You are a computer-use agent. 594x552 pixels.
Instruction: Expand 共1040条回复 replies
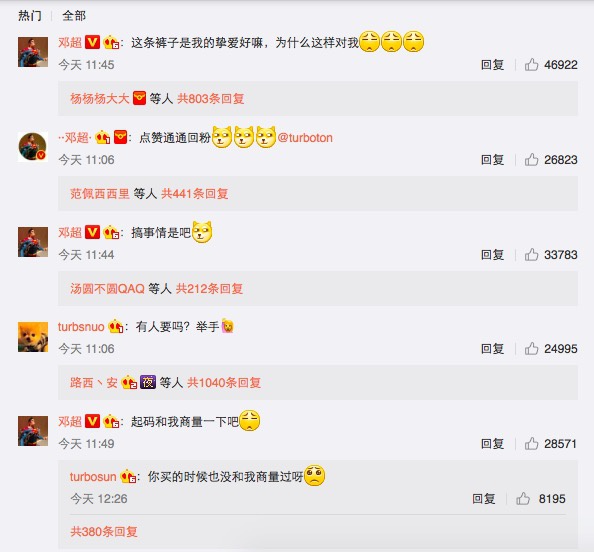point(224,382)
